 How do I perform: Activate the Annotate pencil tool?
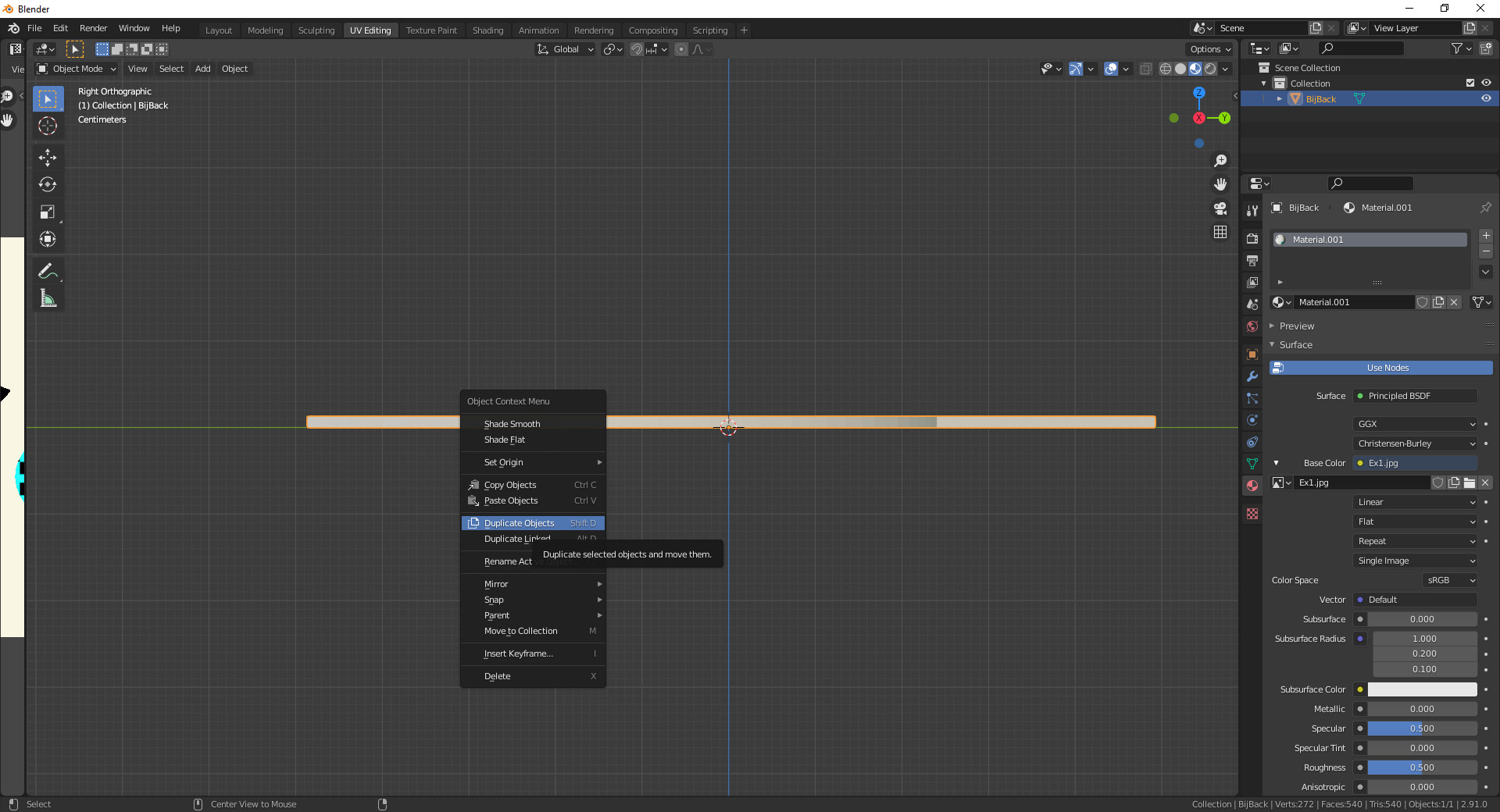(48, 272)
